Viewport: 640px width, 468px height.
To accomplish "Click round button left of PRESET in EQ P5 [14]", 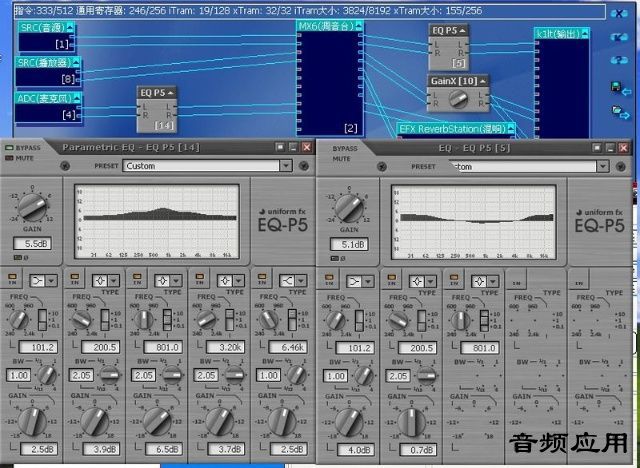I will pos(65,166).
